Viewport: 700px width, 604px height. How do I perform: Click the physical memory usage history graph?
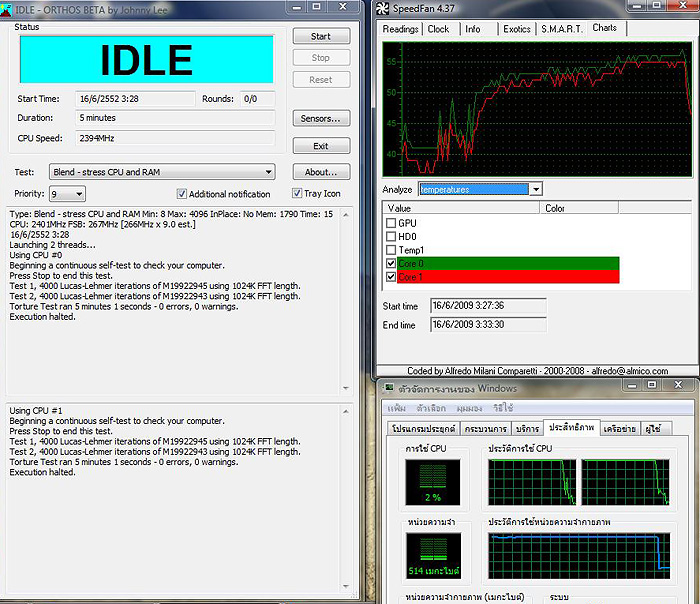coord(579,556)
